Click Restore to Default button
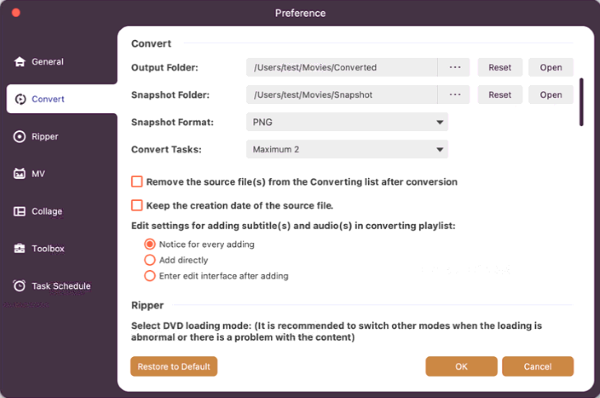 pos(174,366)
